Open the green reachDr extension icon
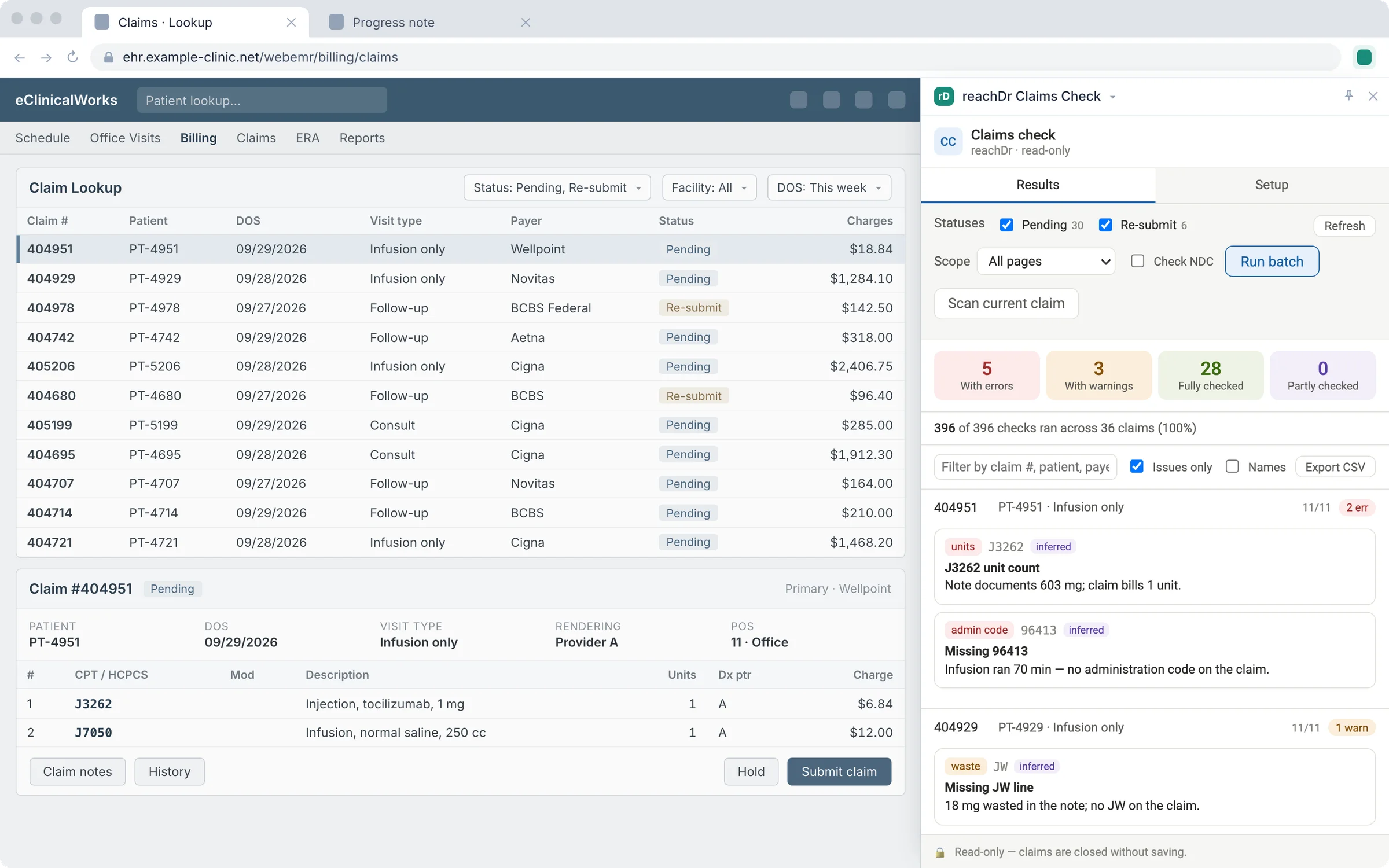 point(1364,57)
